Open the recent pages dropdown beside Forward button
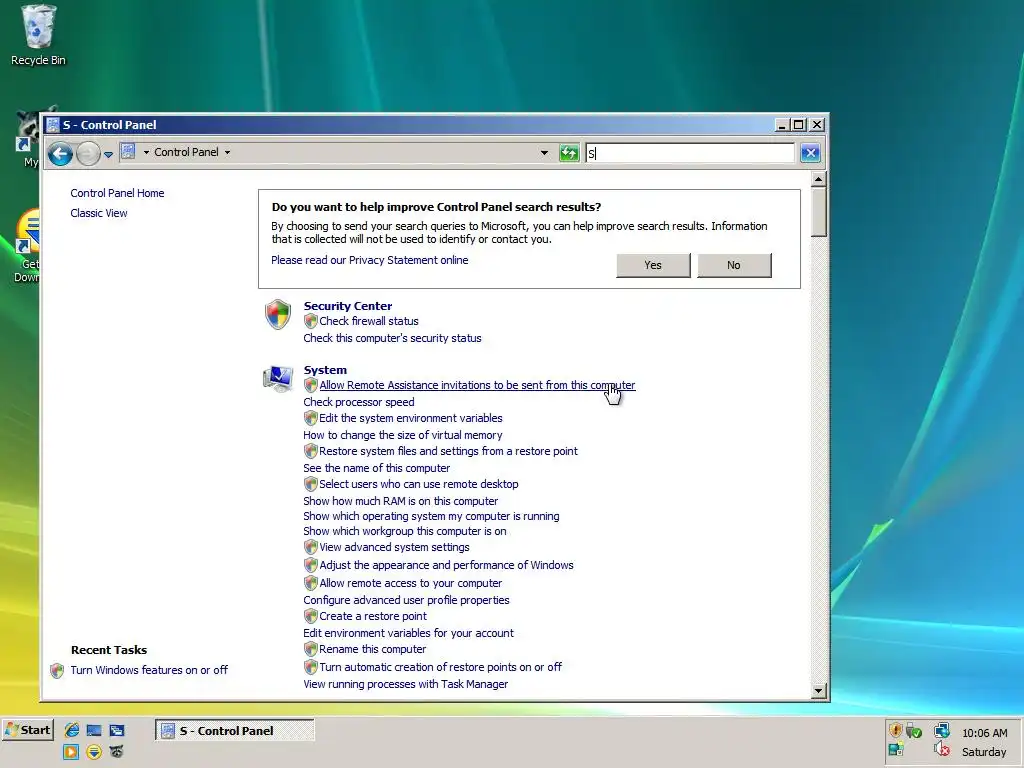 pyautogui.click(x=108, y=155)
